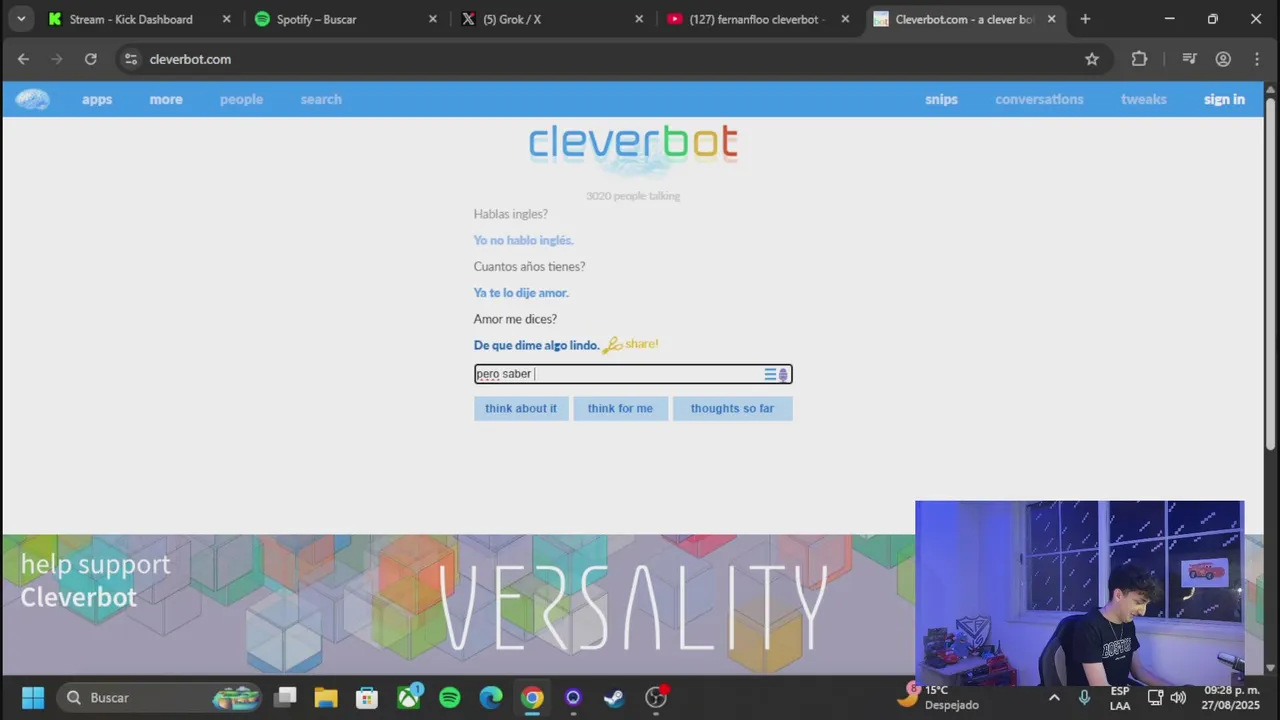Click the reply 'Ya te lo dije amor.'
The image size is (1280, 720).
tap(521, 293)
